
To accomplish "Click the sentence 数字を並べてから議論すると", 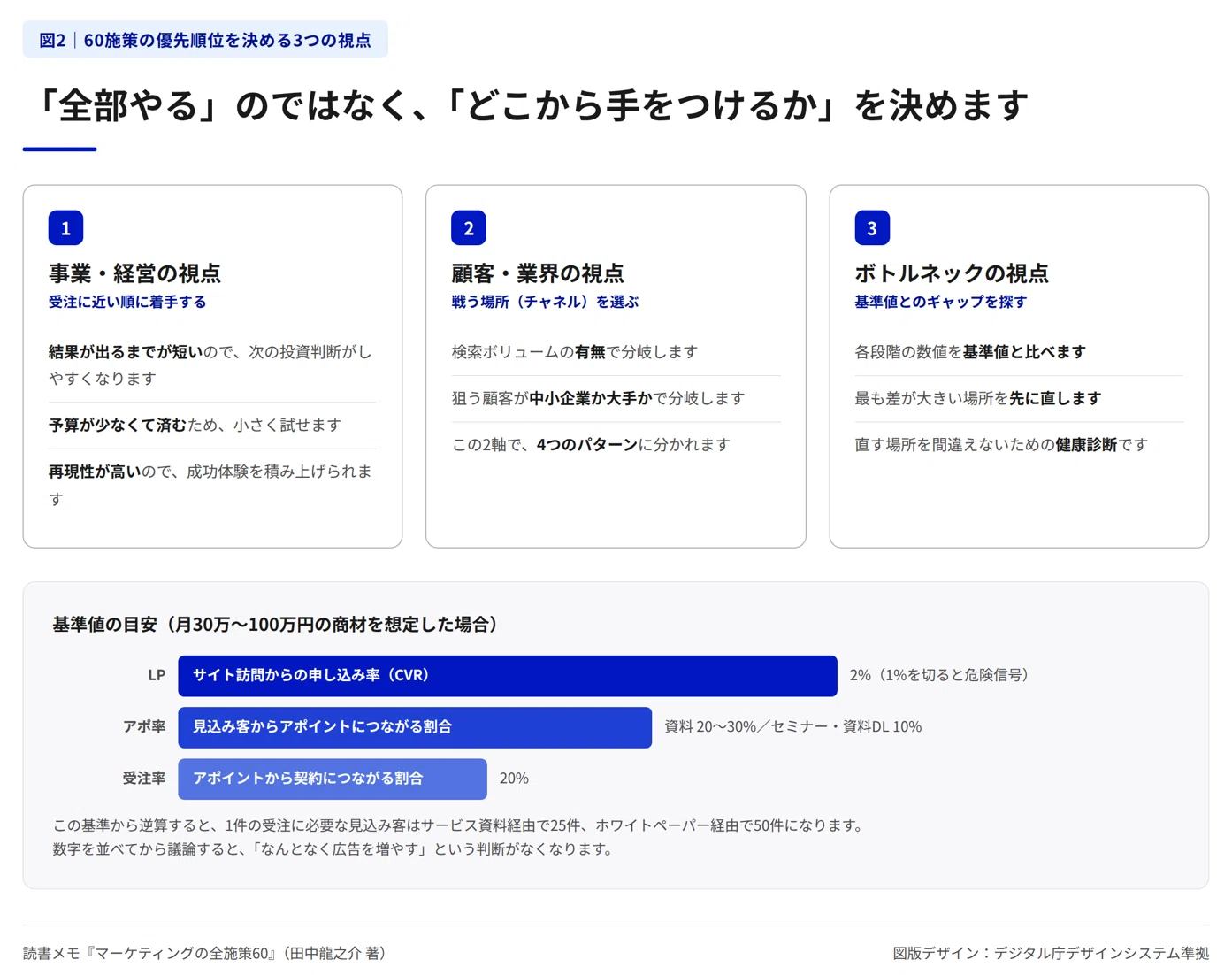I will 334,849.
